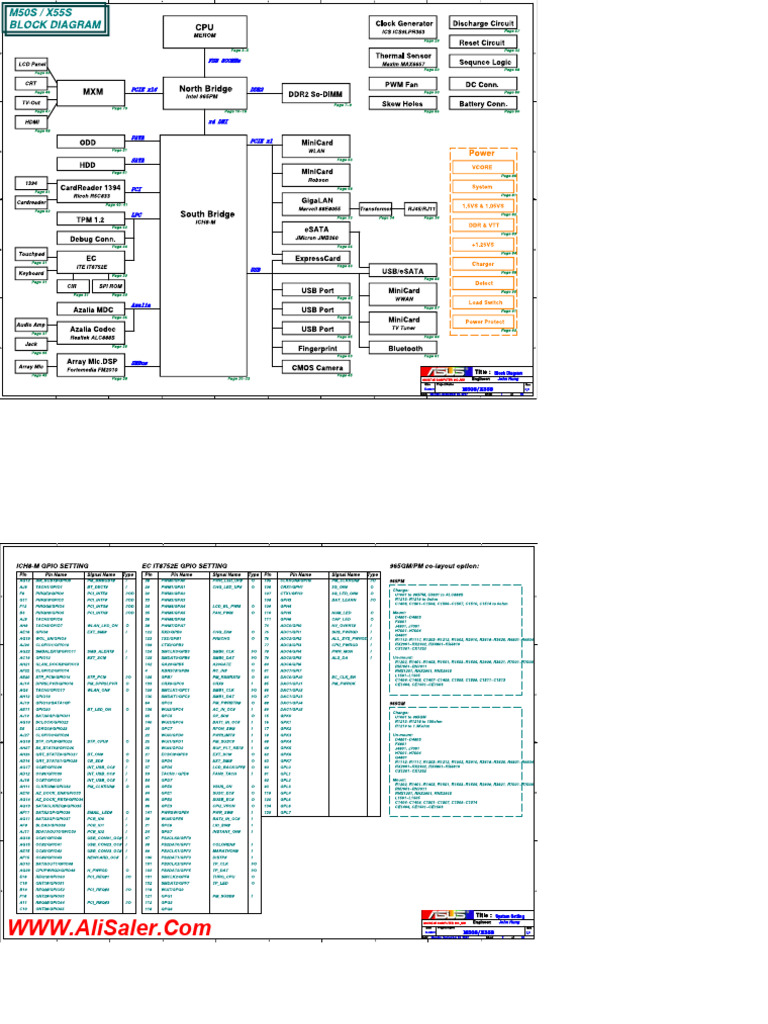Image resolution: width=768 pixels, height=1024 pixels.
Task: Click the LCD Panel box
Action: click(31, 64)
